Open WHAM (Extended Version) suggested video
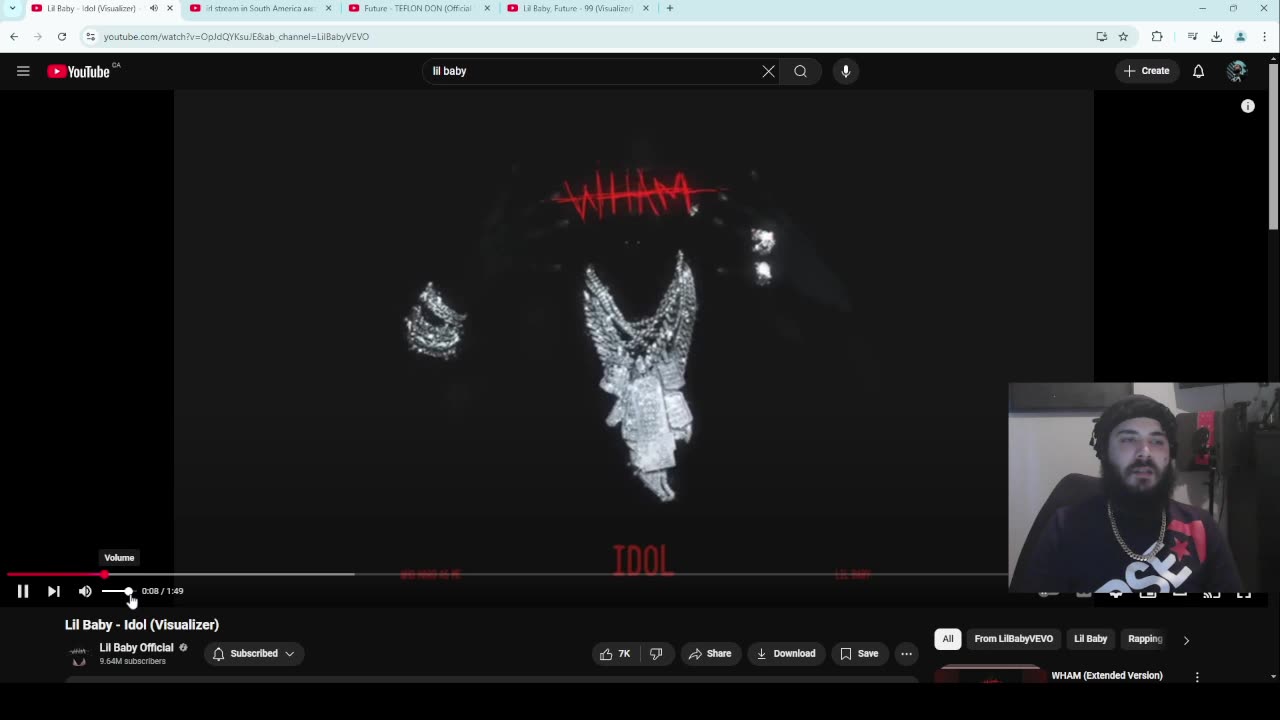 click(1107, 676)
